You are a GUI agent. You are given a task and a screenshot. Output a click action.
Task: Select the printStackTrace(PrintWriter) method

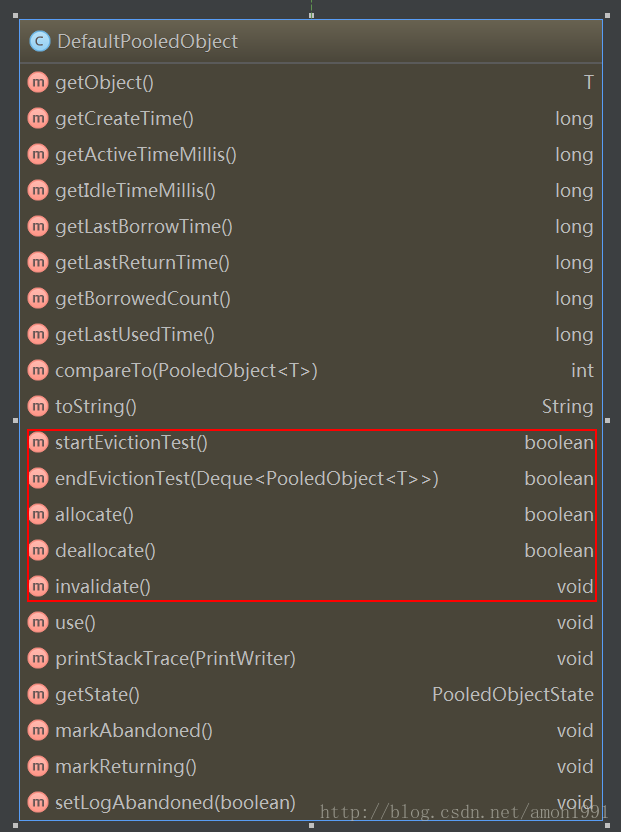coord(311,658)
